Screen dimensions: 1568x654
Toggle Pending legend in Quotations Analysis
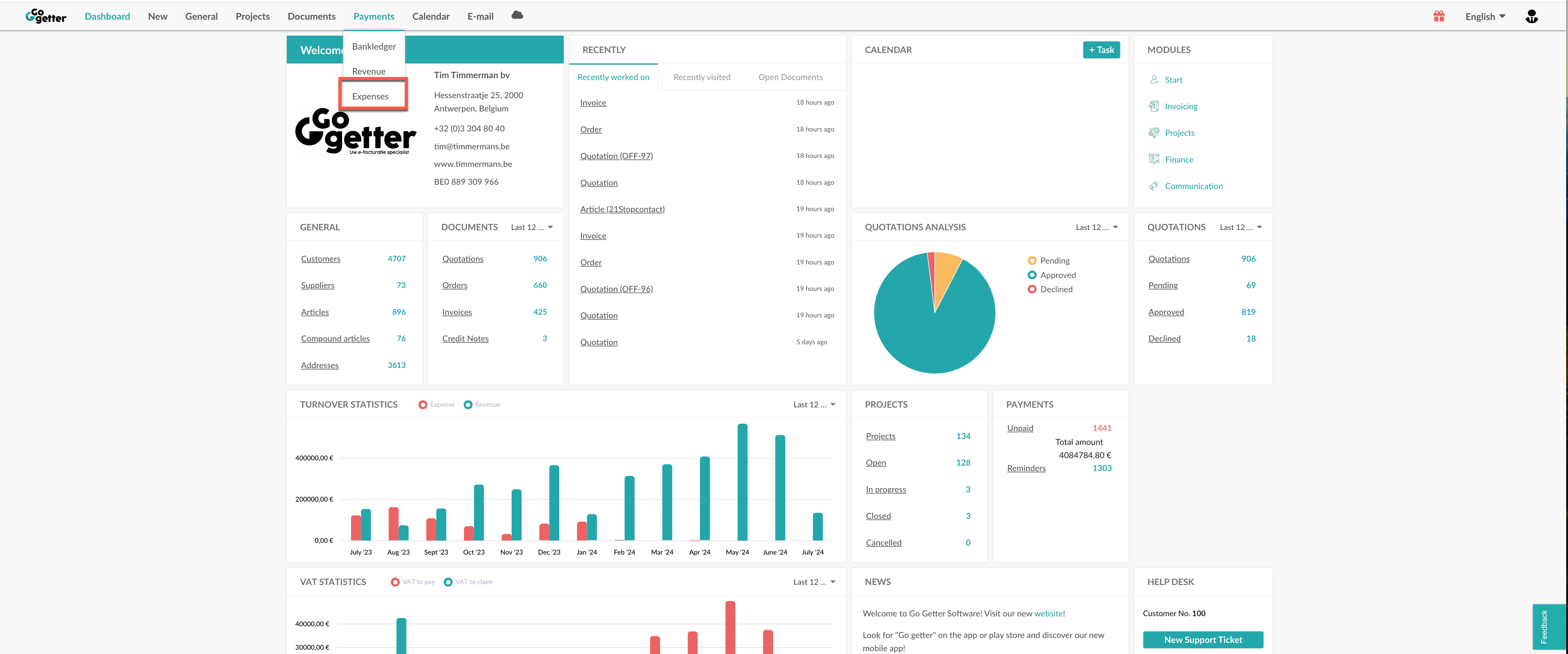[1049, 260]
